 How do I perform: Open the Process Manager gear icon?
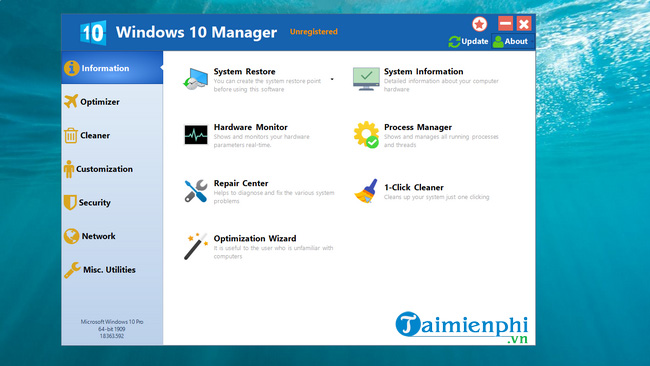pos(366,135)
